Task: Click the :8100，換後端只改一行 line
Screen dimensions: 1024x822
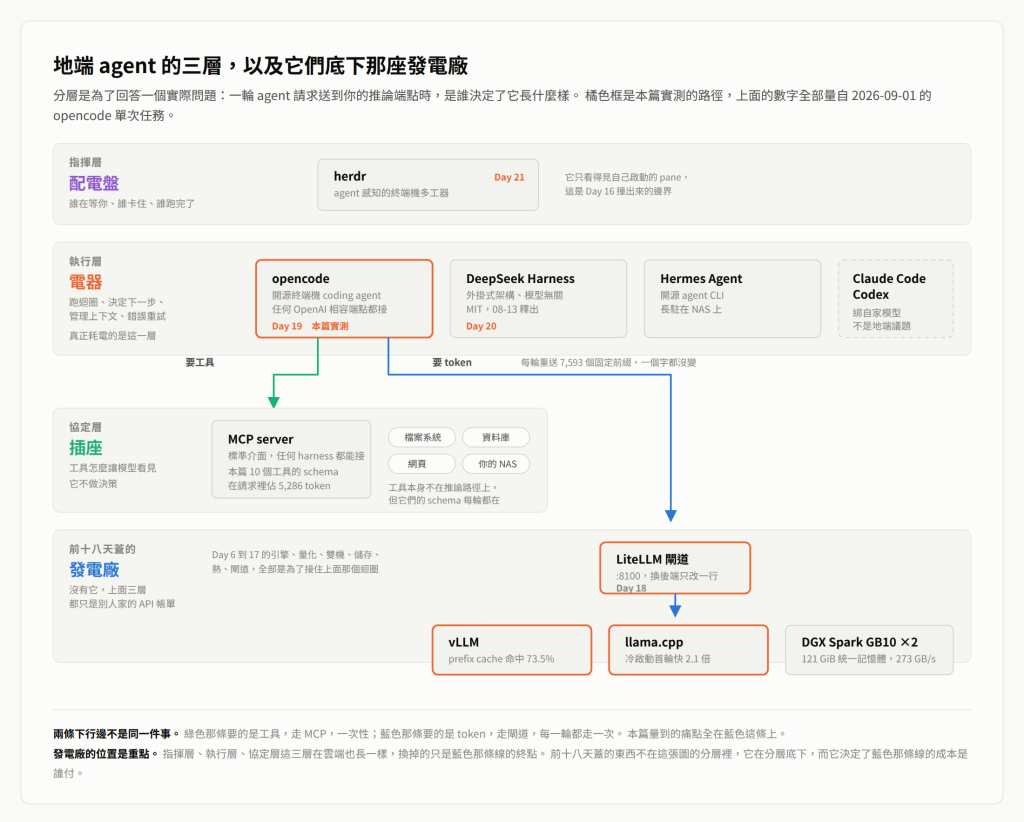Action: (x=667, y=576)
